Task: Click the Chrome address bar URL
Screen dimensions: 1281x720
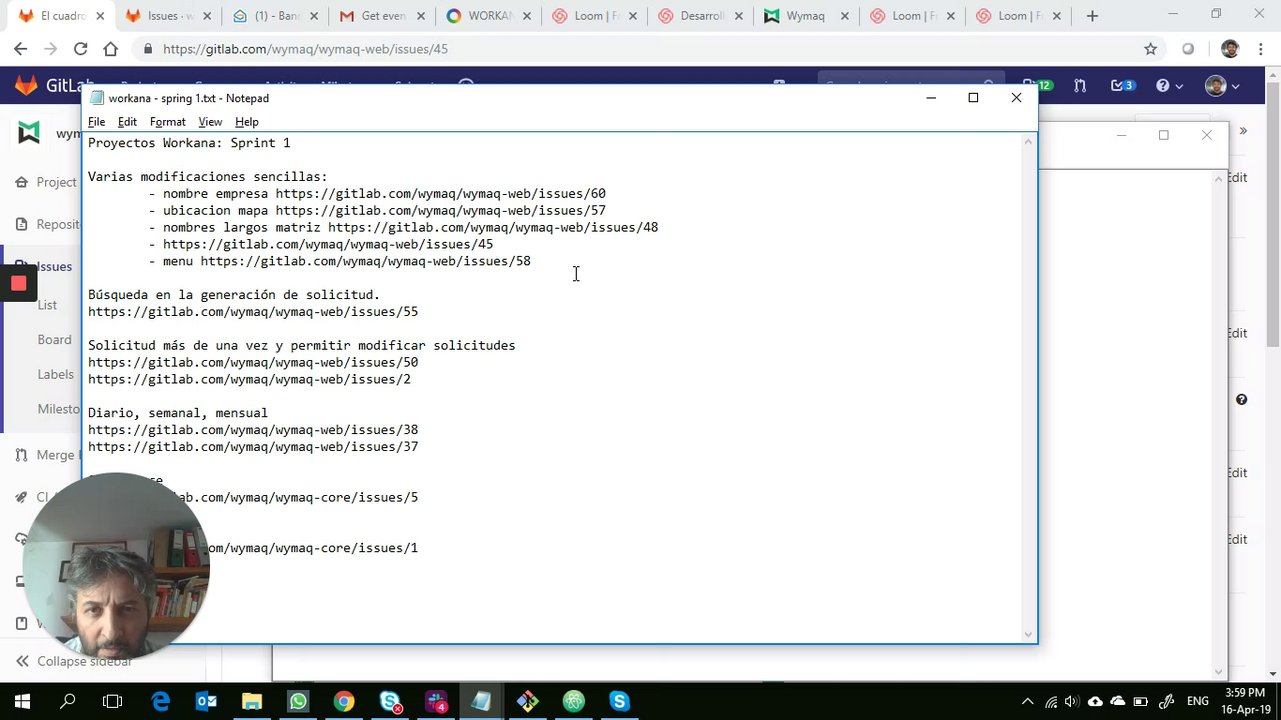Action: (x=305, y=49)
